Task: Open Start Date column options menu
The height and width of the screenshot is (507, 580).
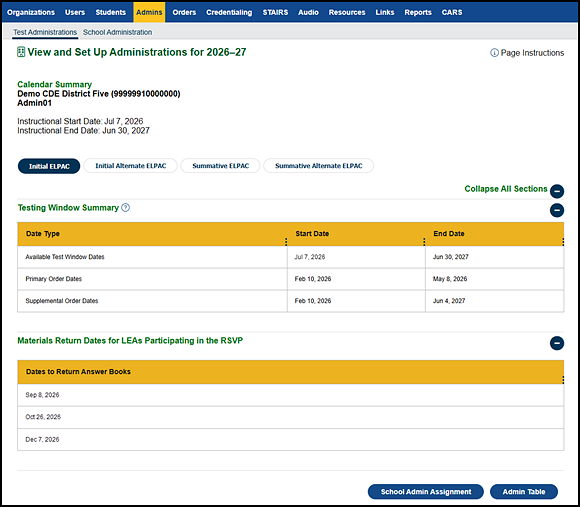Action: (x=424, y=242)
